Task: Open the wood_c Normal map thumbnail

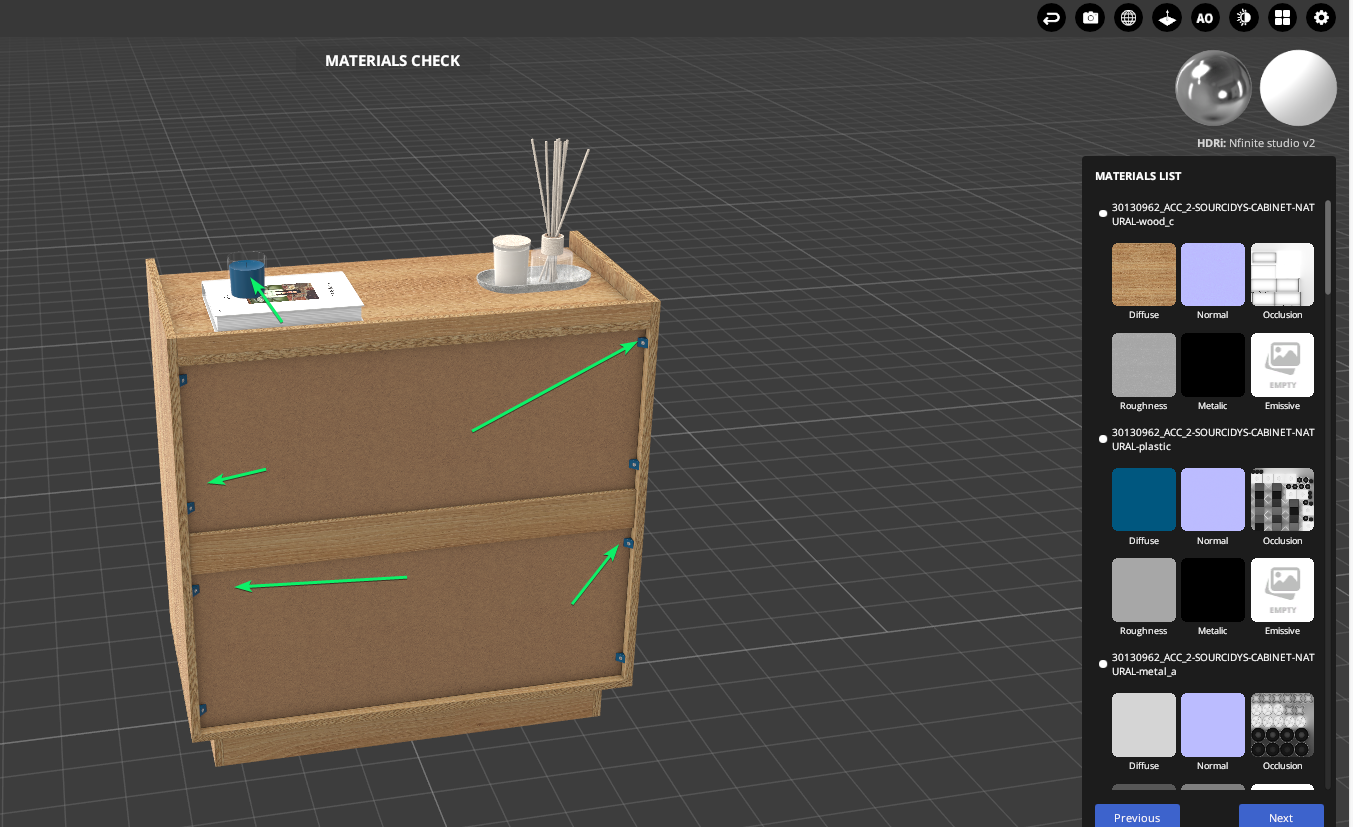Action: point(1213,274)
